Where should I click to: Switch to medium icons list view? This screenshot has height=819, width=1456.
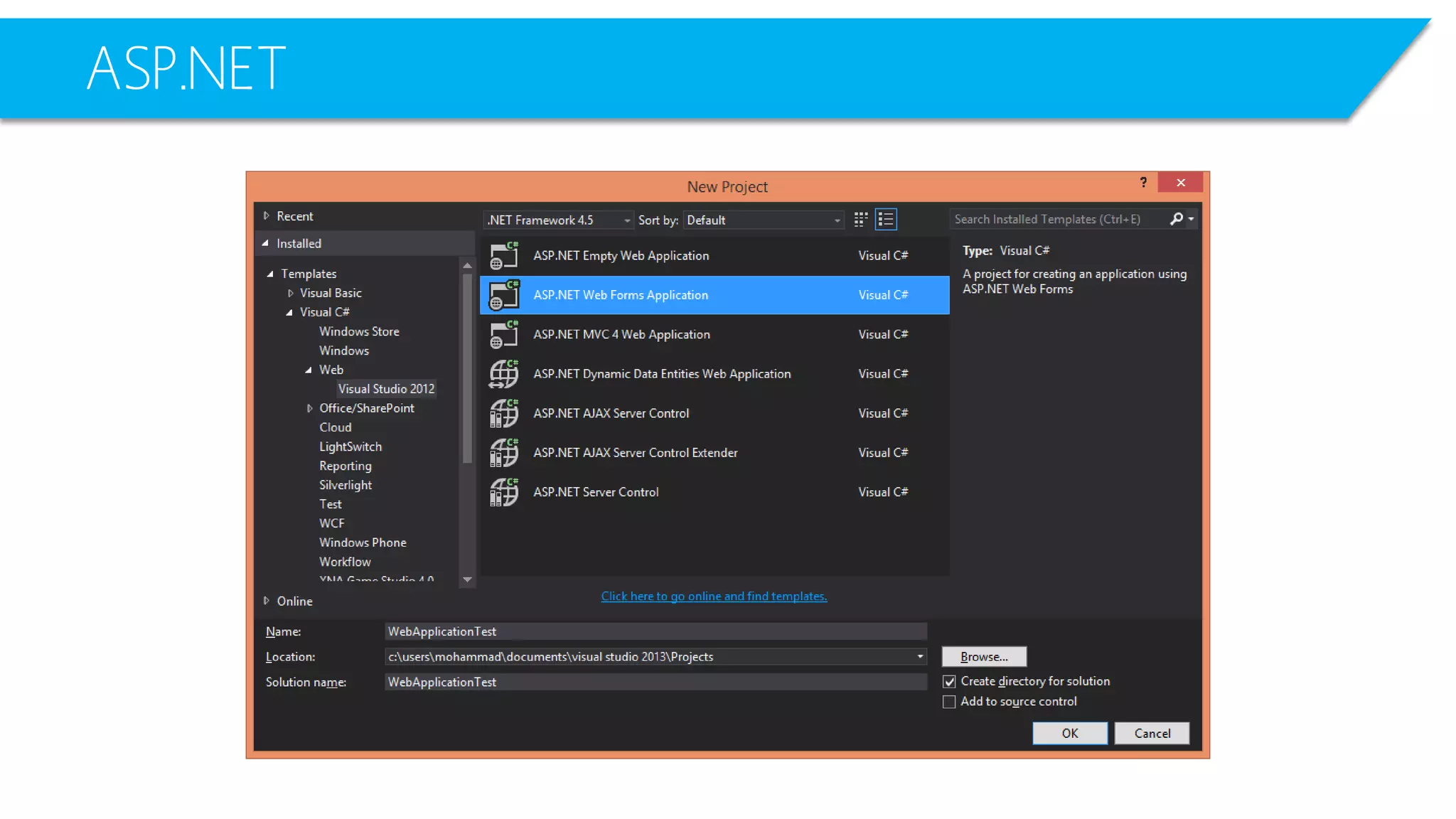(x=886, y=220)
